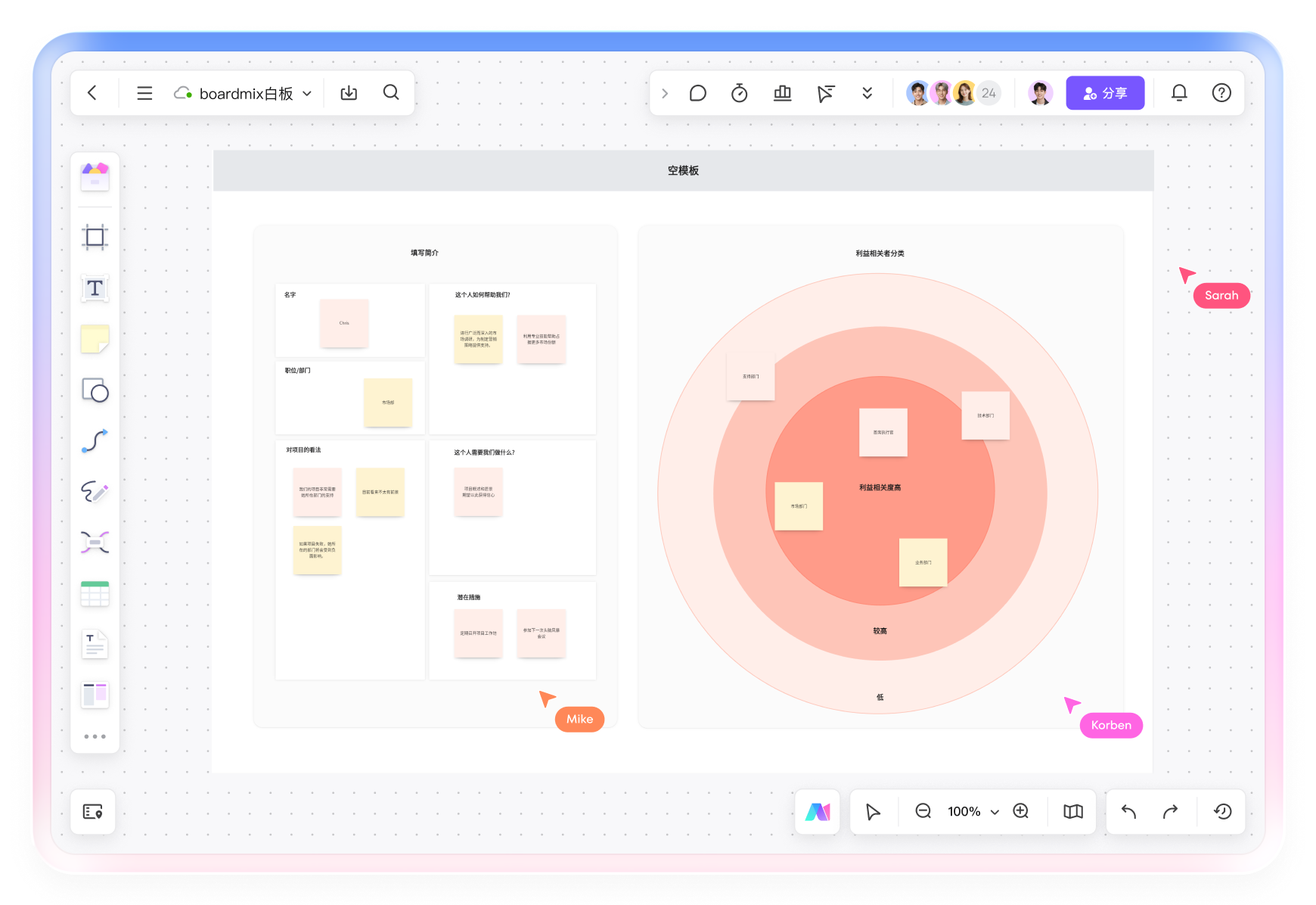The width and height of the screenshot is (1316, 905).
Task: Show the 24 more collaborators
Action: pyautogui.click(x=989, y=93)
